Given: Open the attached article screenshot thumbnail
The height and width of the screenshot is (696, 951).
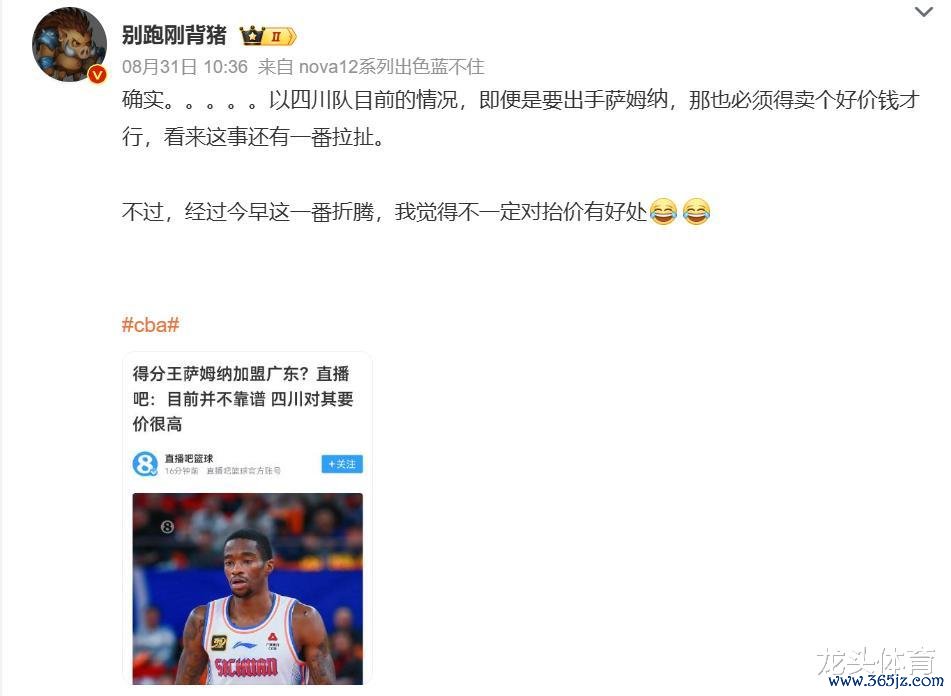Looking at the screenshot, I should [247, 518].
